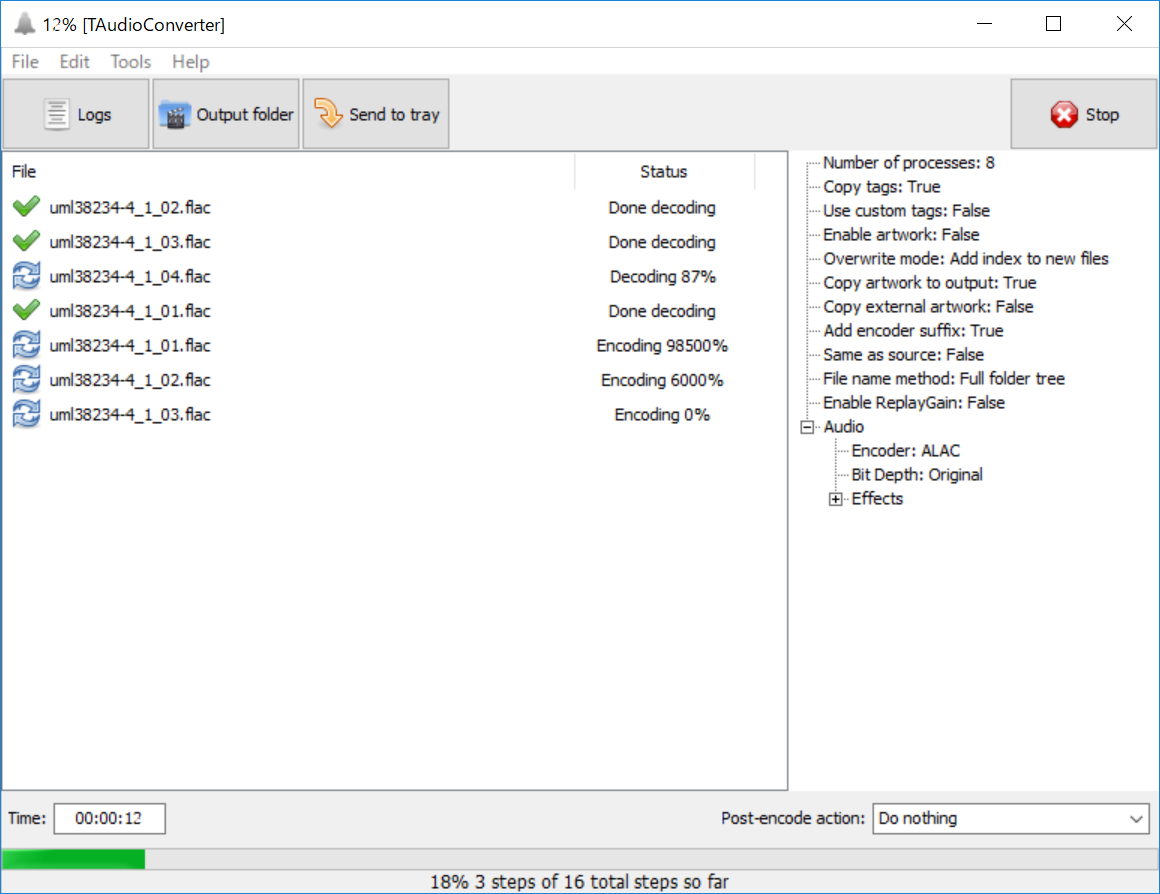
Task: Click 'Decoding 87%' status cell
Action: pyautogui.click(x=663, y=277)
